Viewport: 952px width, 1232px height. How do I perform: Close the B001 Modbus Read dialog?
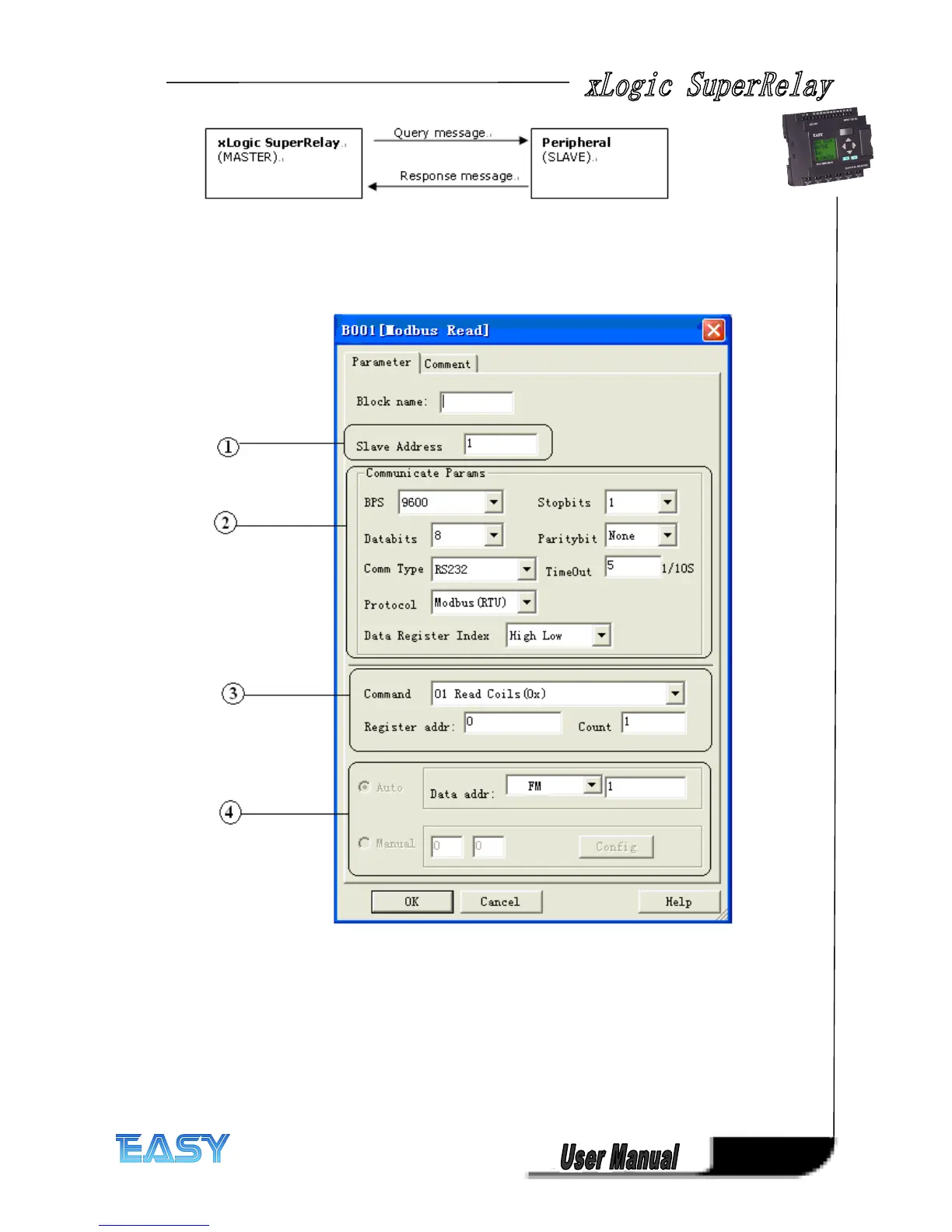[713, 331]
